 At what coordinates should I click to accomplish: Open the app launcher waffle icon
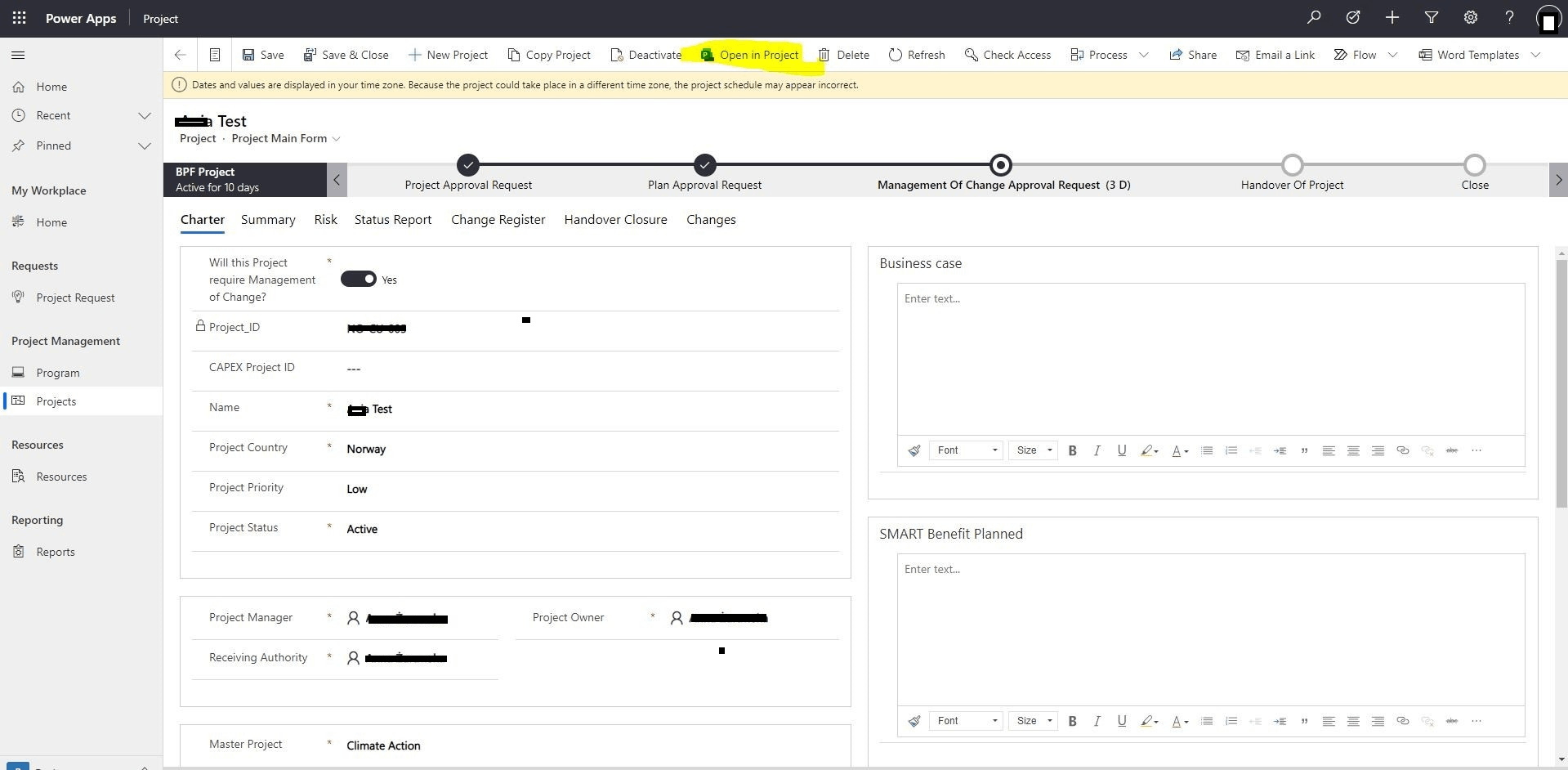(x=20, y=18)
